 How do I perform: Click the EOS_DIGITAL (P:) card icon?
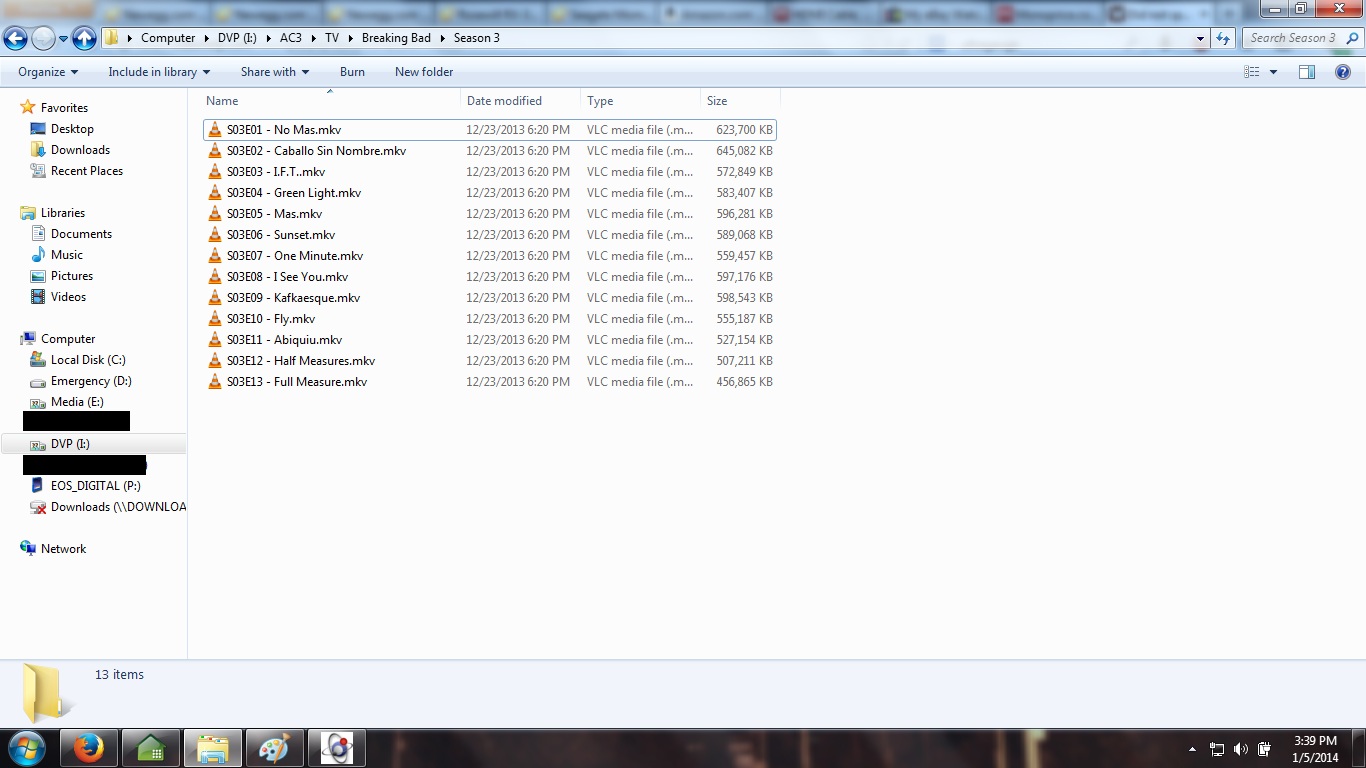[38, 486]
